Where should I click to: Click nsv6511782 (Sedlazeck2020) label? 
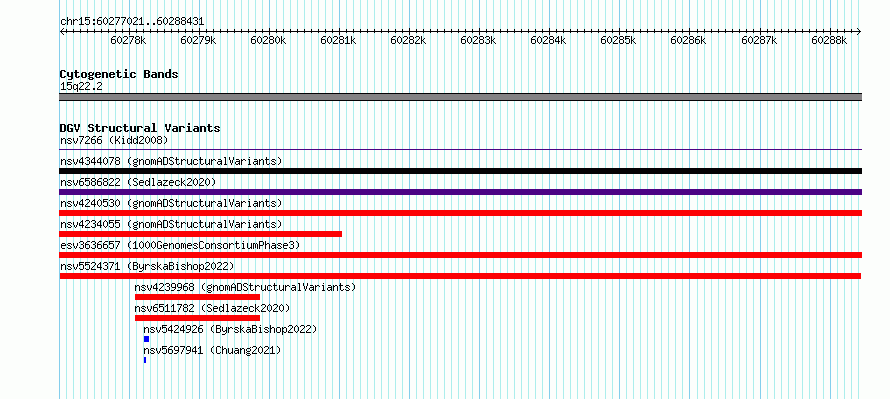pos(212,308)
